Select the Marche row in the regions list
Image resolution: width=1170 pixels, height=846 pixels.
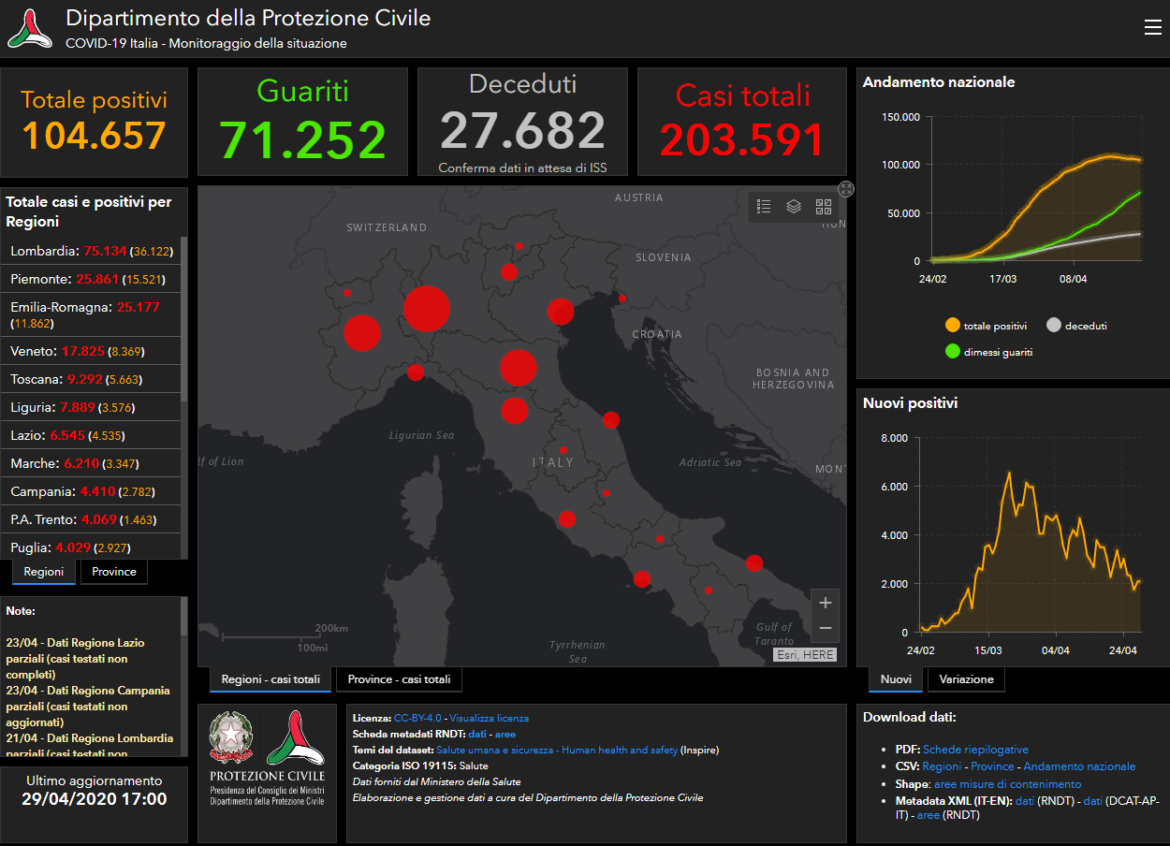pyautogui.click(x=91, y=463)
